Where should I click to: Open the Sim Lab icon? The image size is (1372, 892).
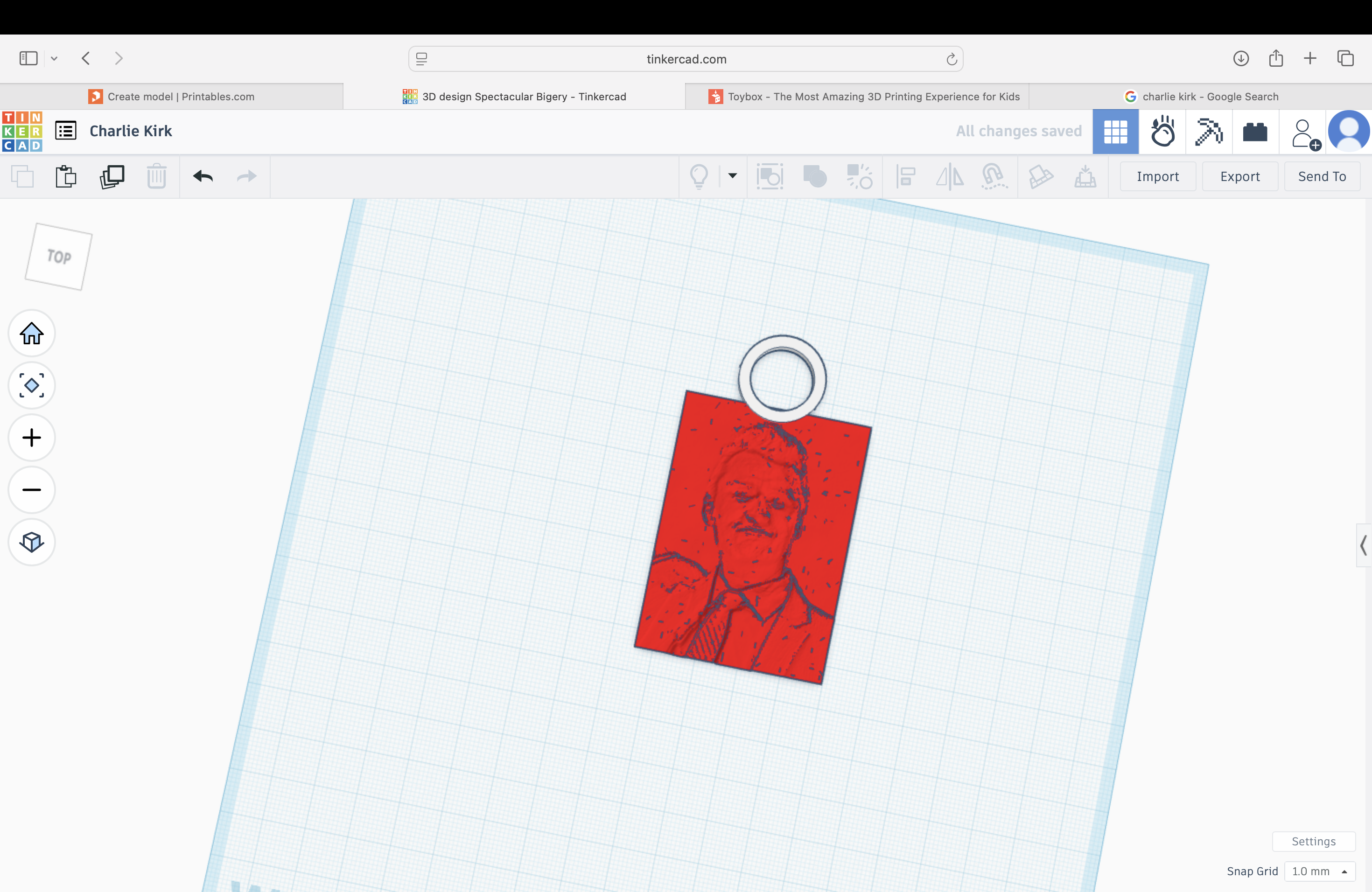coord(1163,132)
